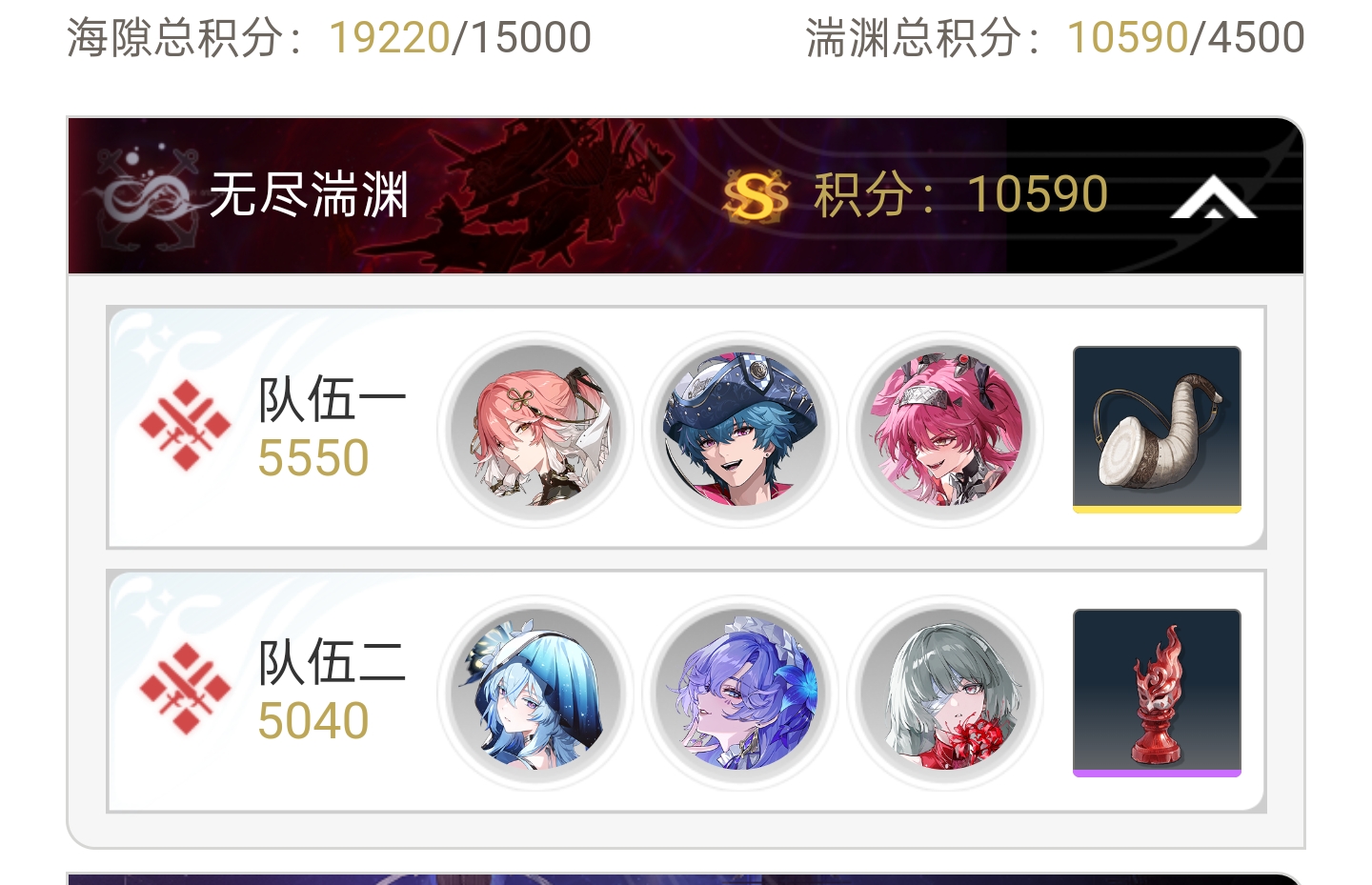Screen dimensions: 1372x885
Task: Expand the partially visible section header at bottom
Action: pos(685,878)
